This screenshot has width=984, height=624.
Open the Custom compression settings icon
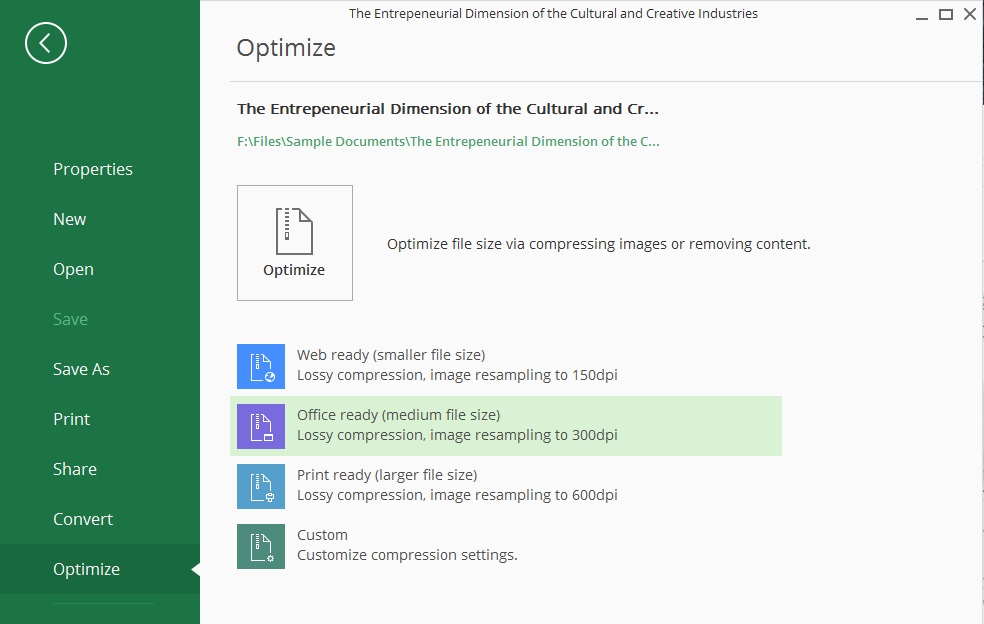tap(260, 546)
